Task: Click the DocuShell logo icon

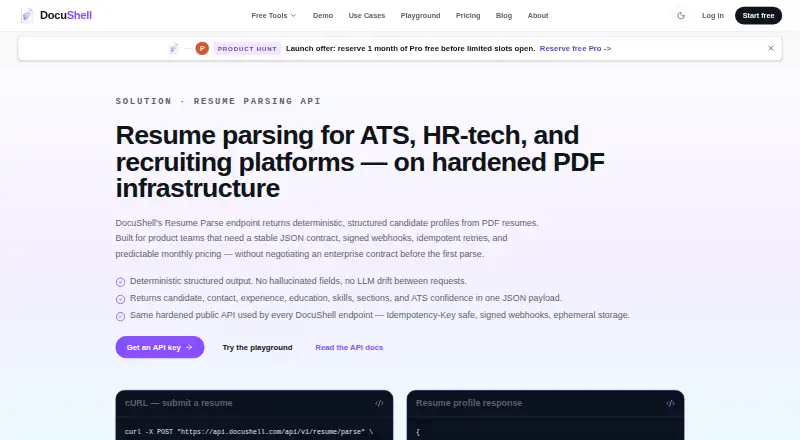Action: [27, 16]
